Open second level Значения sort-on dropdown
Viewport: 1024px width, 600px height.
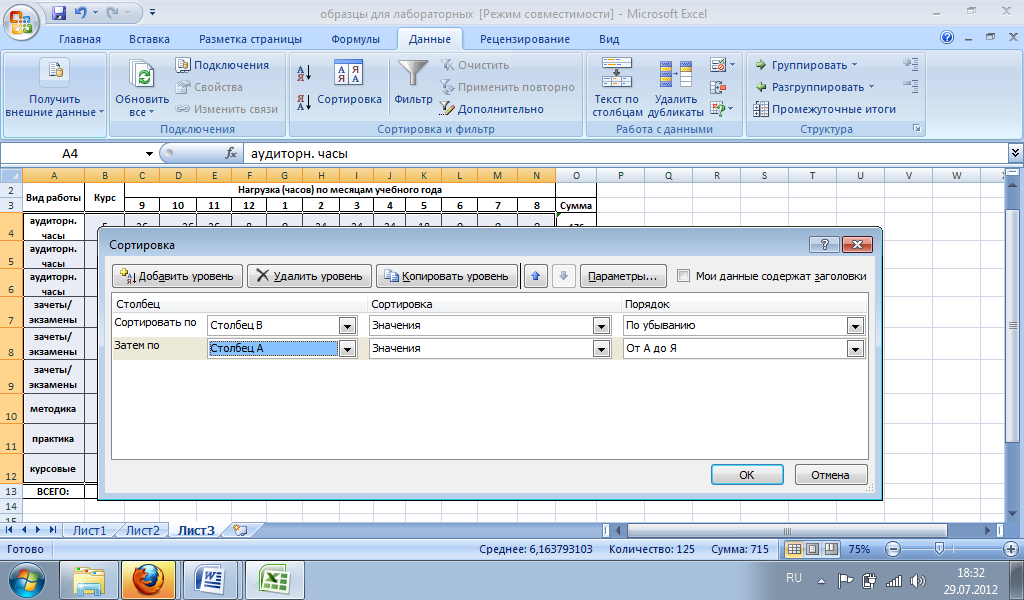click(601, 349)
